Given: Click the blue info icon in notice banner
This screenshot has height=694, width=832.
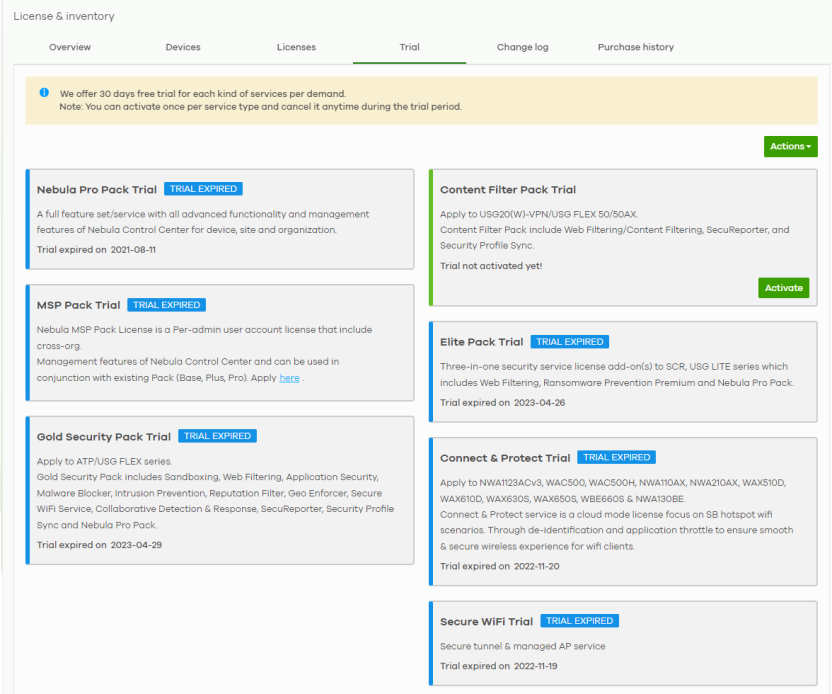Looking at the screenshot, I should (x=44, y=93).
